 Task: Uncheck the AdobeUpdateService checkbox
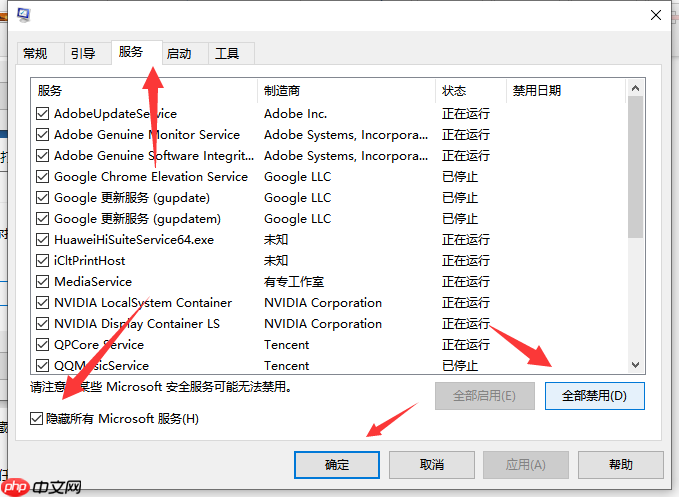(x=42, y=113)
